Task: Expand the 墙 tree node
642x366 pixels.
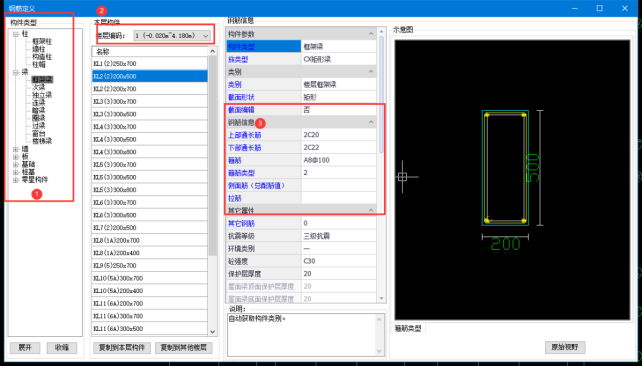Action: pyautogui.click(x=16, y=149)
